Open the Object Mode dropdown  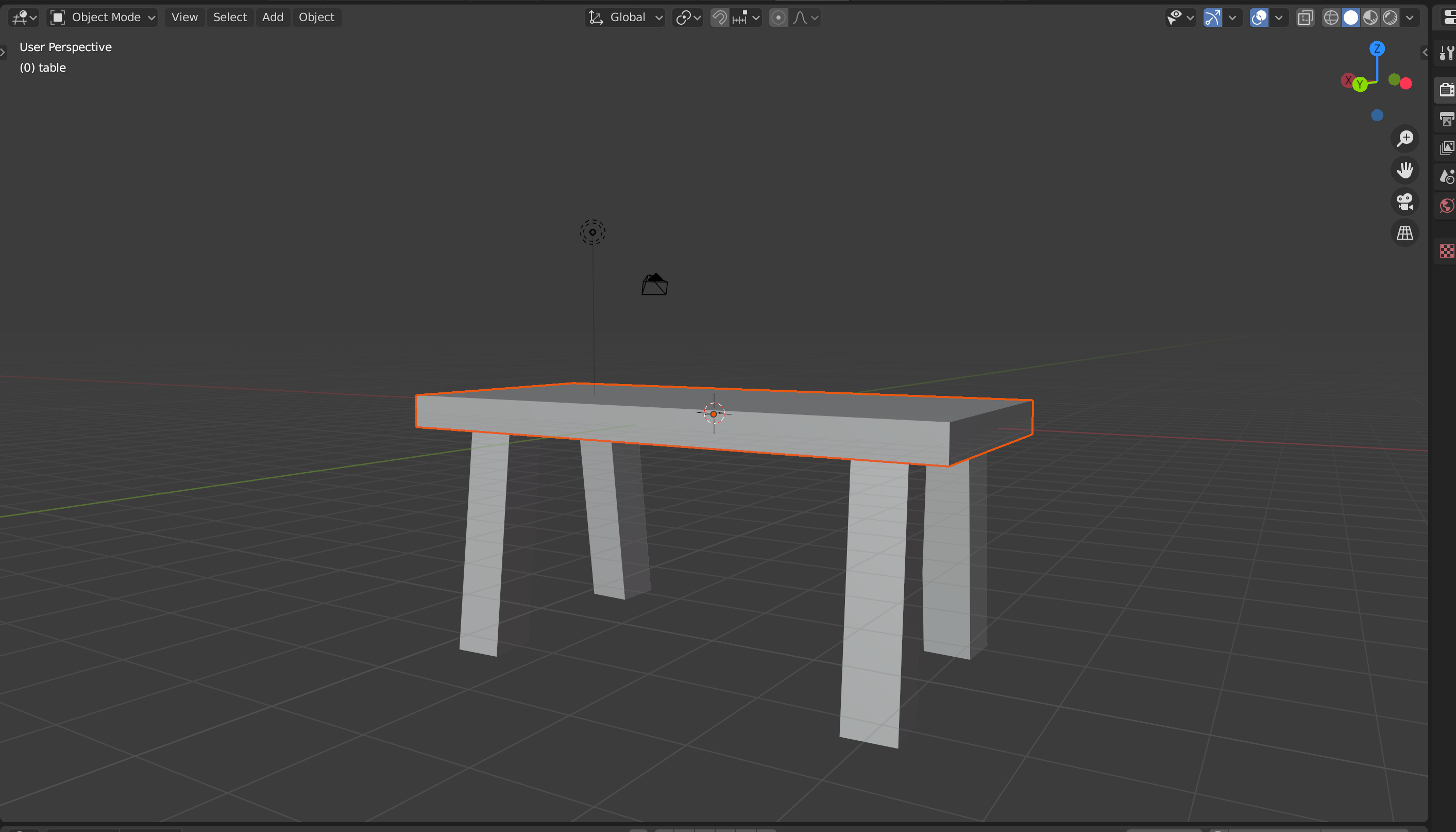[103, 17]
